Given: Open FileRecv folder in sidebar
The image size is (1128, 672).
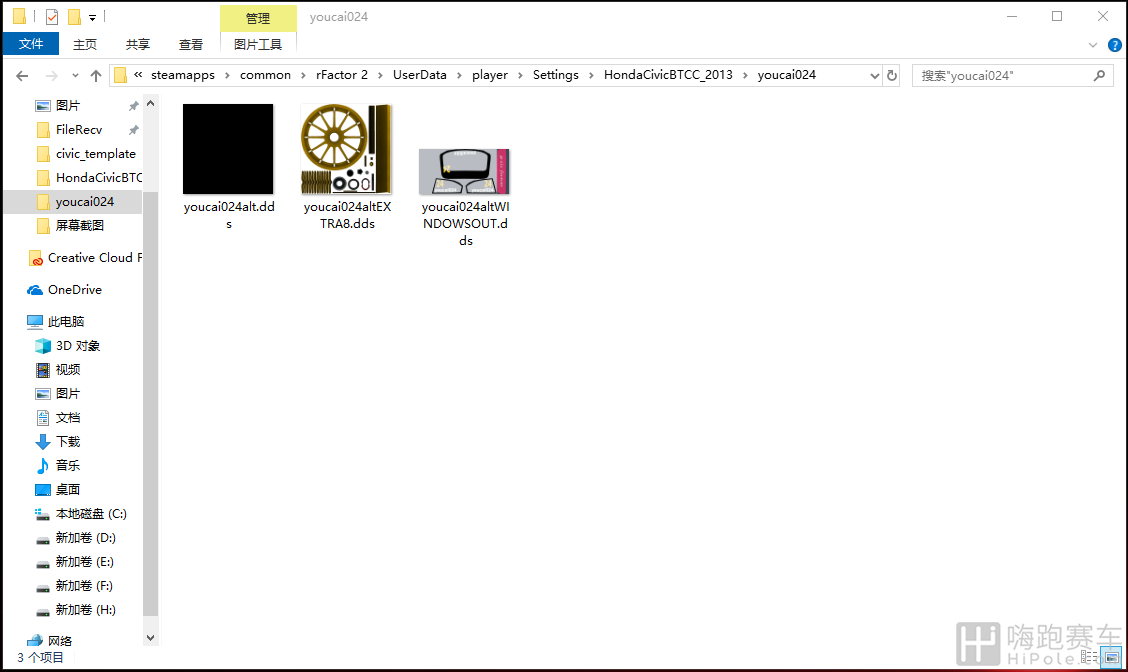Looking at the screenshot, I should point(79,130).
